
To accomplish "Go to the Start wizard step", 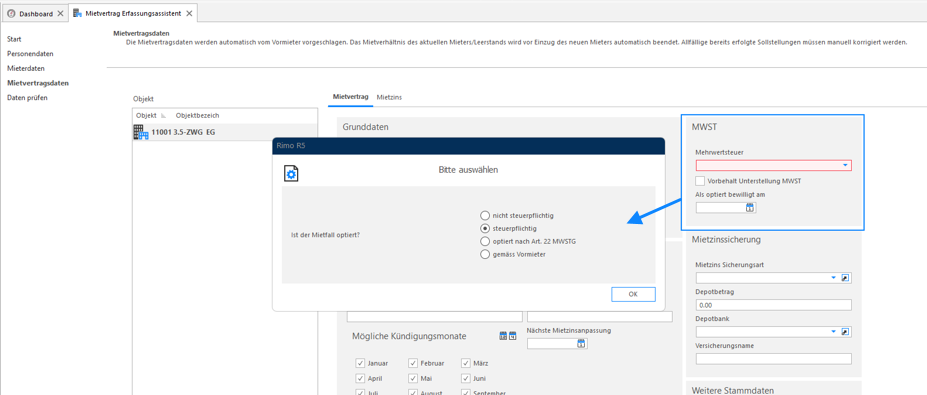I will pos(14,39).
